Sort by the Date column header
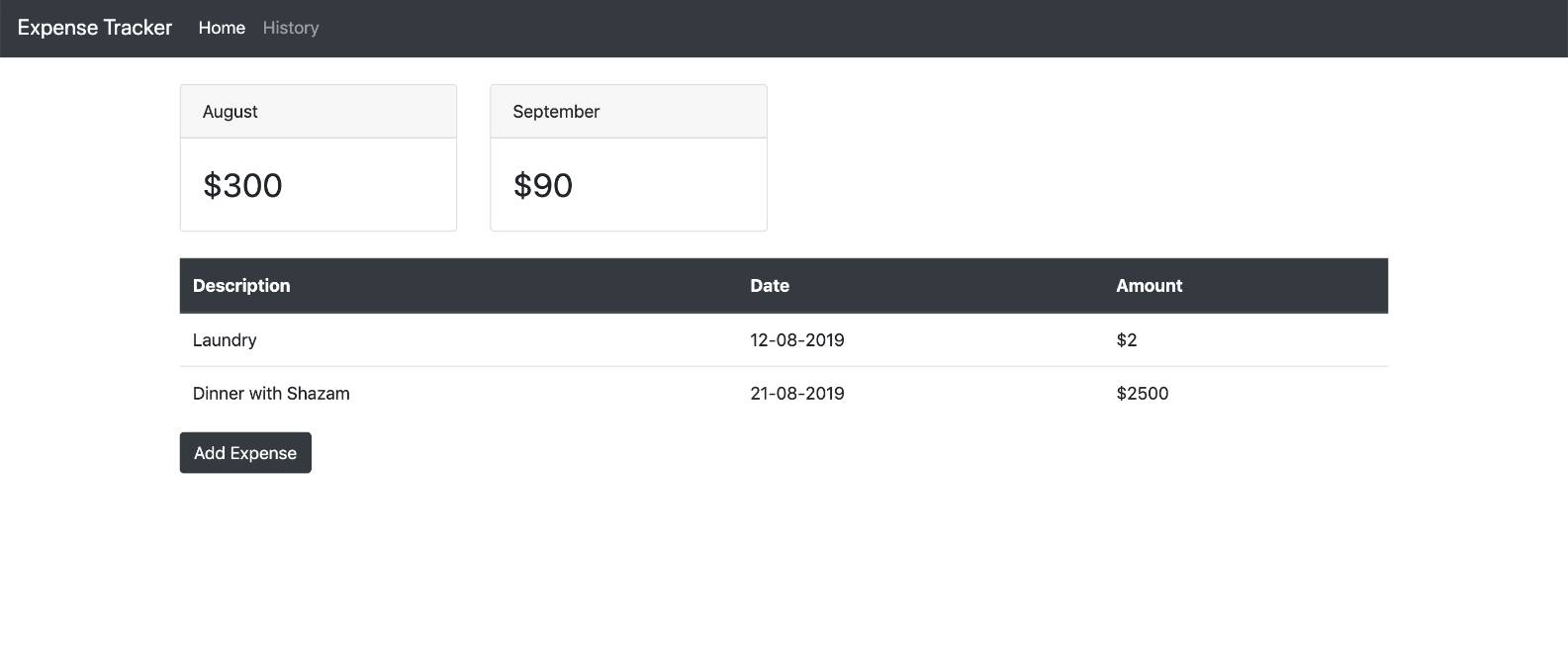The image size is (1568, 654). 769,285
